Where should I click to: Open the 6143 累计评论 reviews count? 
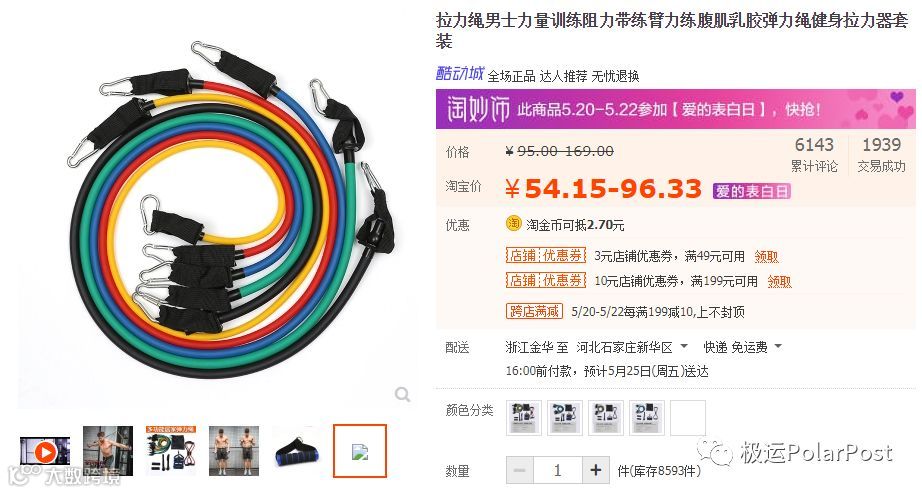814,155
